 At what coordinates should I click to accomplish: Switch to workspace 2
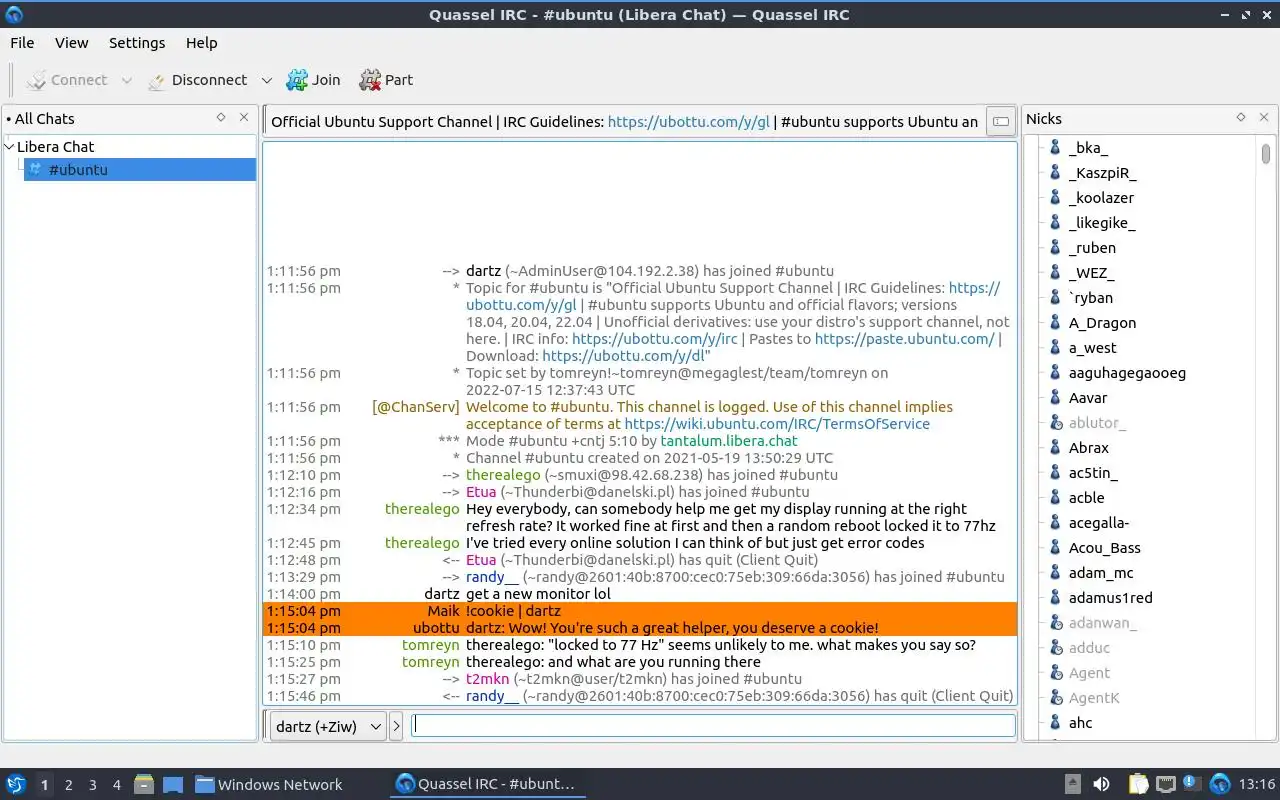click(68, 785)
